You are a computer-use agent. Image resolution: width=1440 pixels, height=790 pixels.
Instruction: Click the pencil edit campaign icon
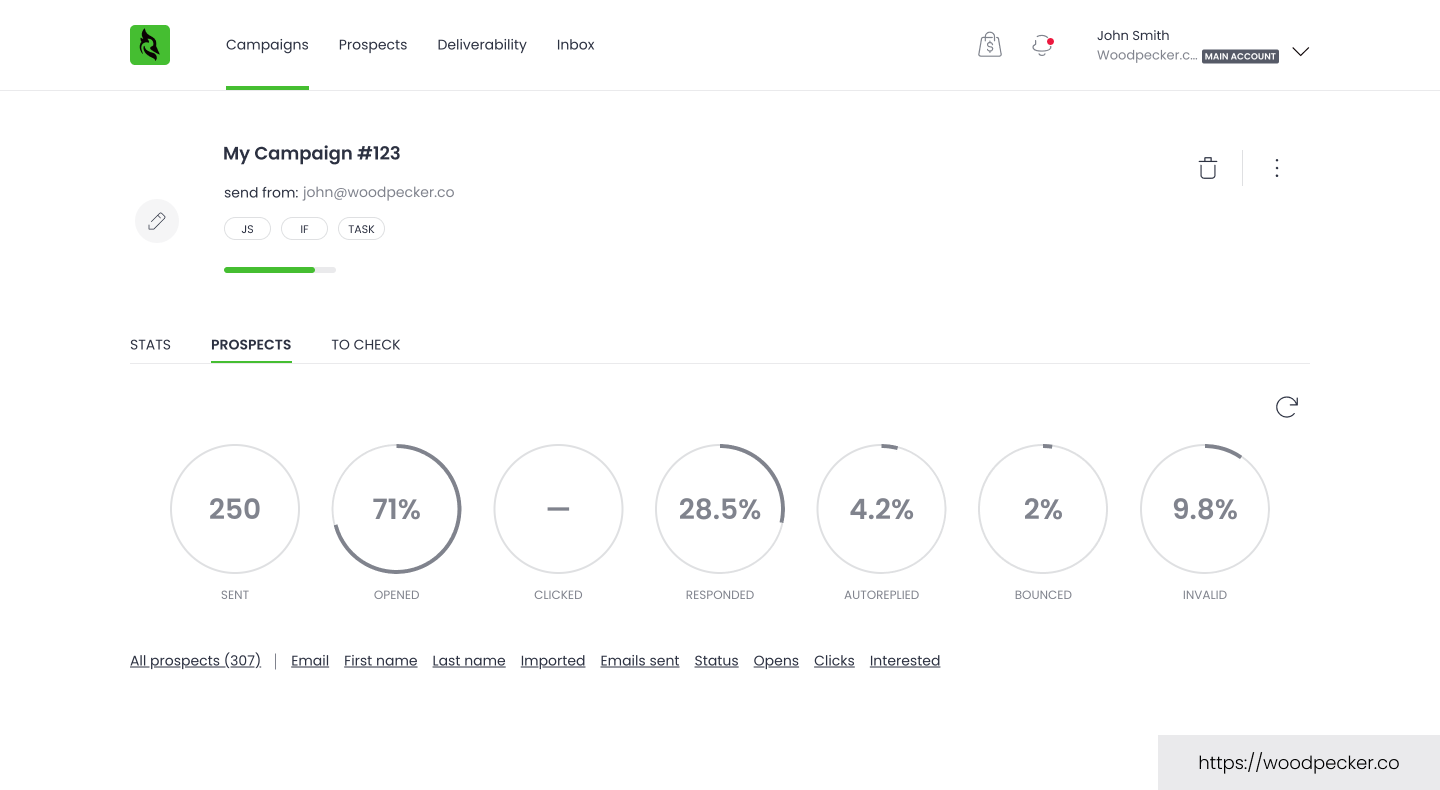157,221
